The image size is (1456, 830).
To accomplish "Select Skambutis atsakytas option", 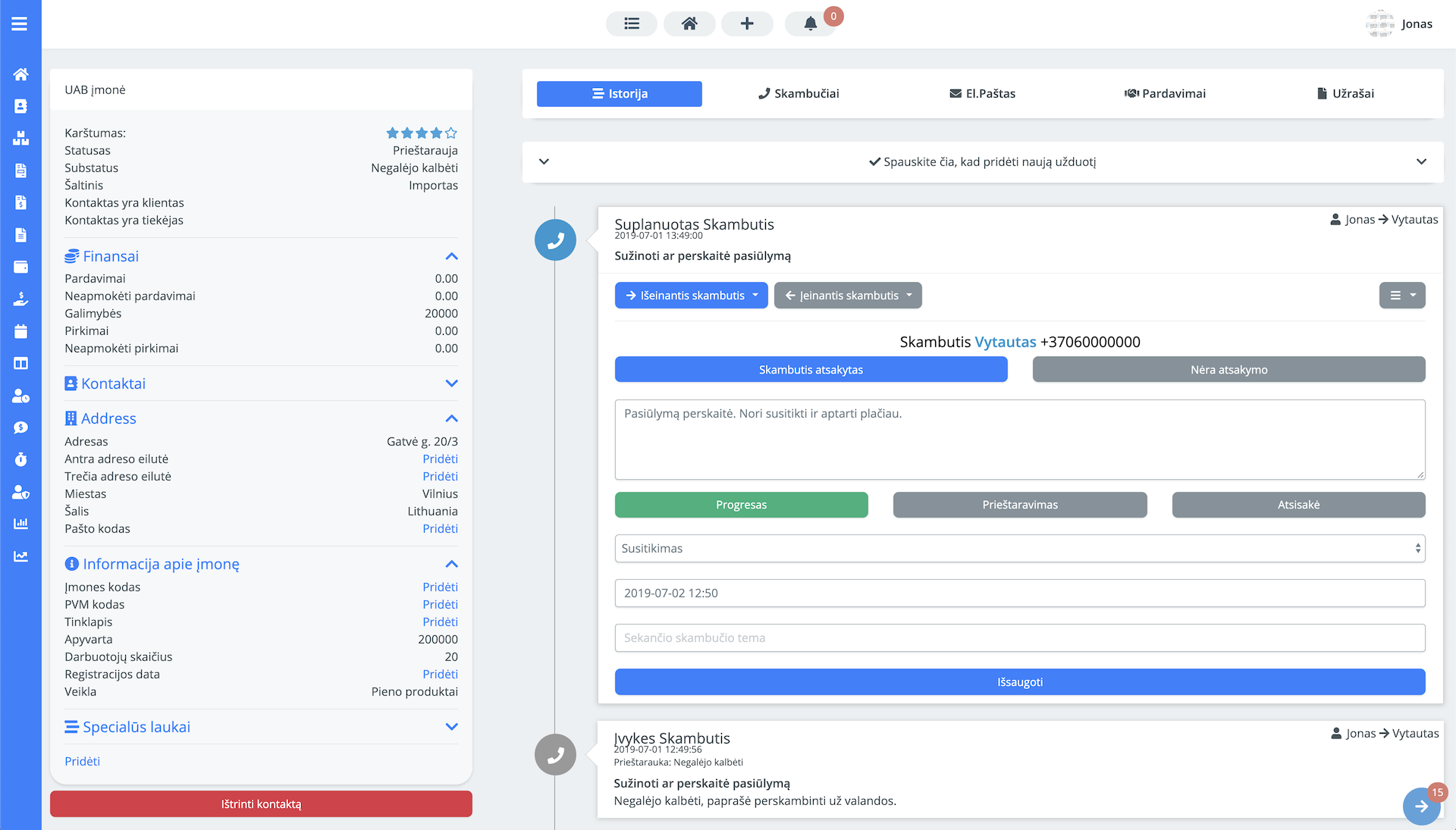I will (x=811, y=370).
